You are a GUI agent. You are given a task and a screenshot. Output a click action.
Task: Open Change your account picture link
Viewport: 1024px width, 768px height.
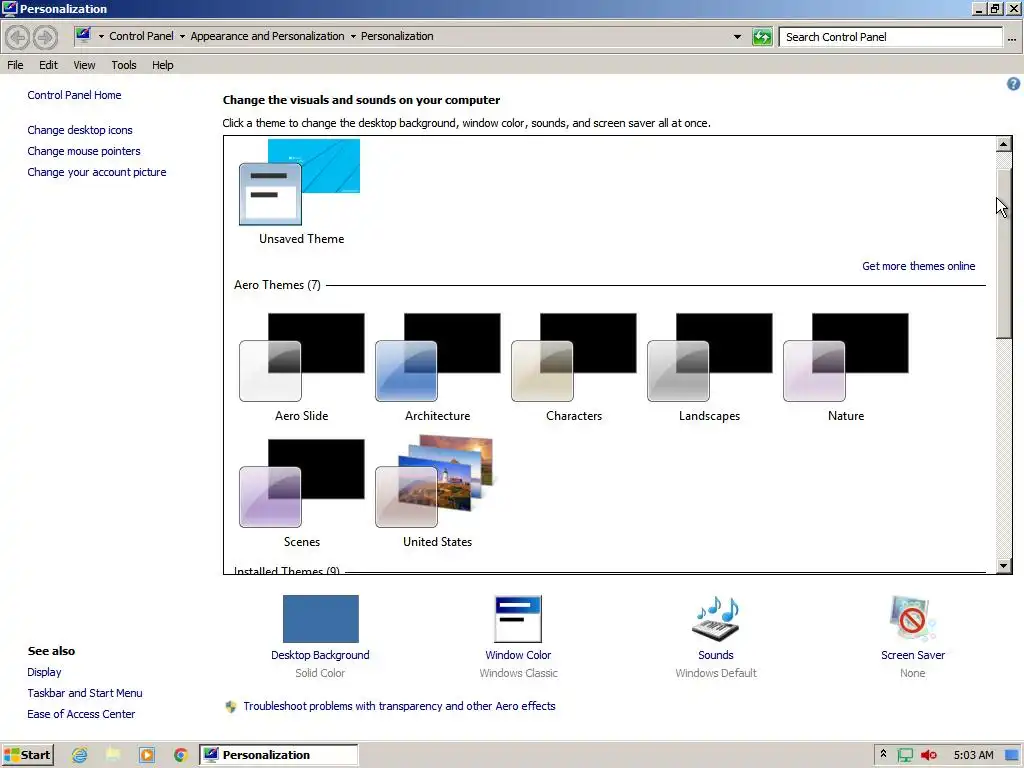pyautogui.click(x=97, y=172)
